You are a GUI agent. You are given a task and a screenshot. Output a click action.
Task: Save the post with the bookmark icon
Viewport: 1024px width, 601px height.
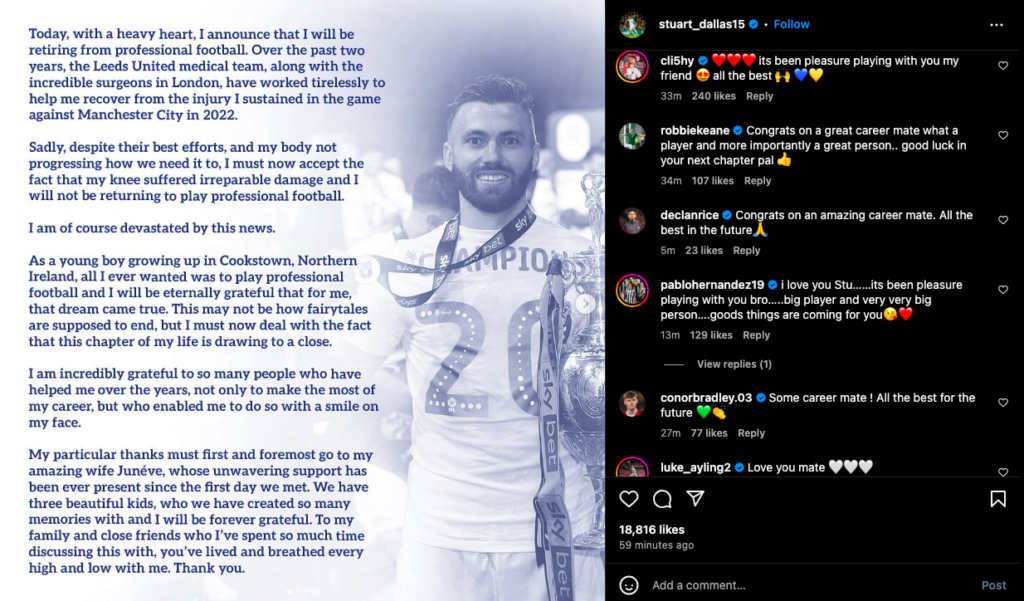[998, 499]
